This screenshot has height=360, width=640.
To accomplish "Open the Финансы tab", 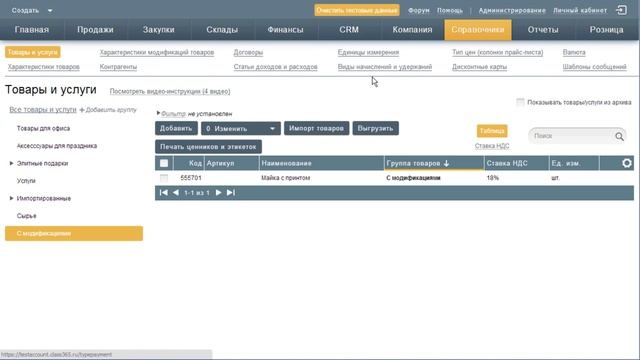I will pyautogui.click(x=285, y=30).
